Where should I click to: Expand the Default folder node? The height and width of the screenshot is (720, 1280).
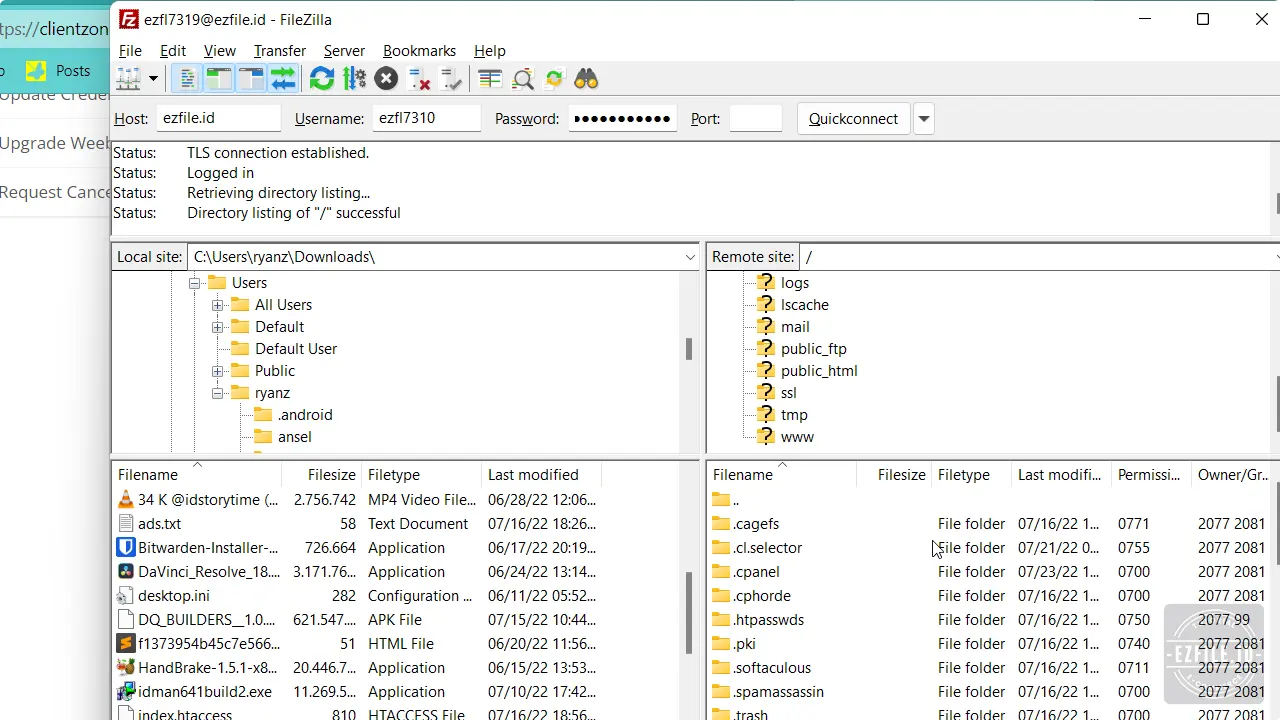click(217, 327)
